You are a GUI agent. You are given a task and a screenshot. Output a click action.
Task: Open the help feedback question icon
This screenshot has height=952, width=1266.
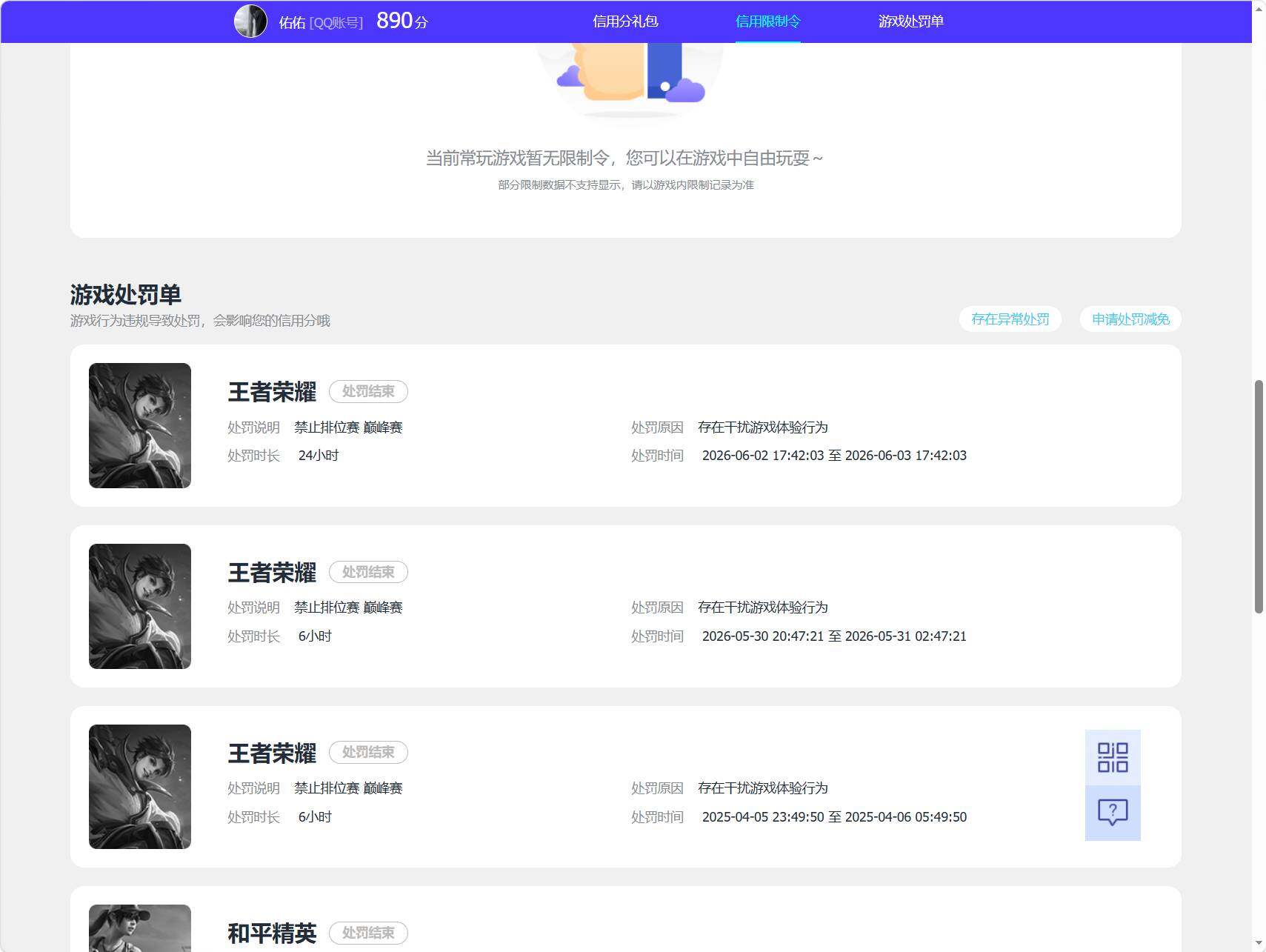tap(1113, 813)
